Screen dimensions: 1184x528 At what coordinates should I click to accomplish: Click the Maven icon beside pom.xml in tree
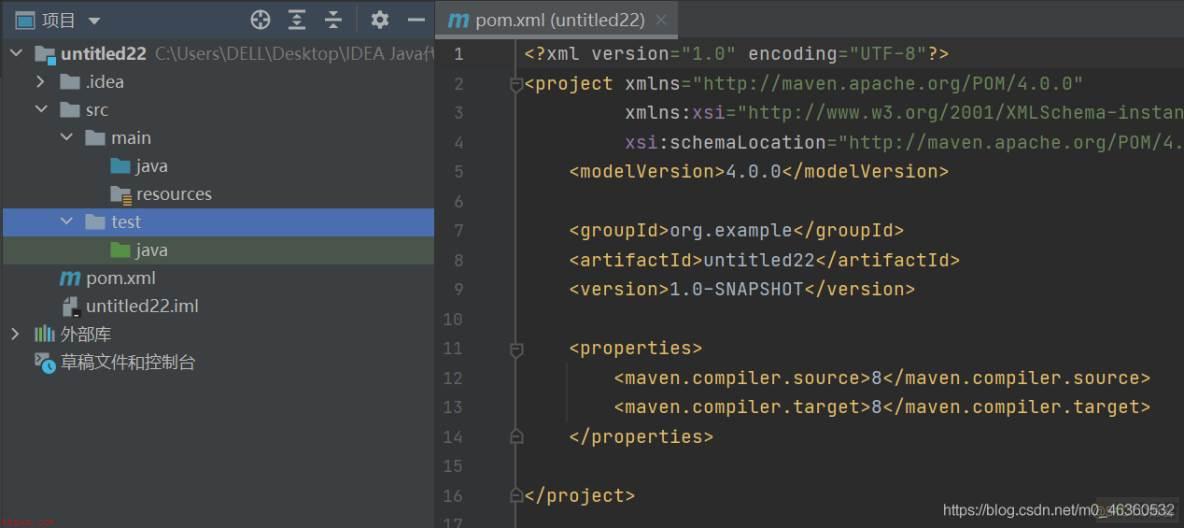pyautogui.click(x=69, y=278)
